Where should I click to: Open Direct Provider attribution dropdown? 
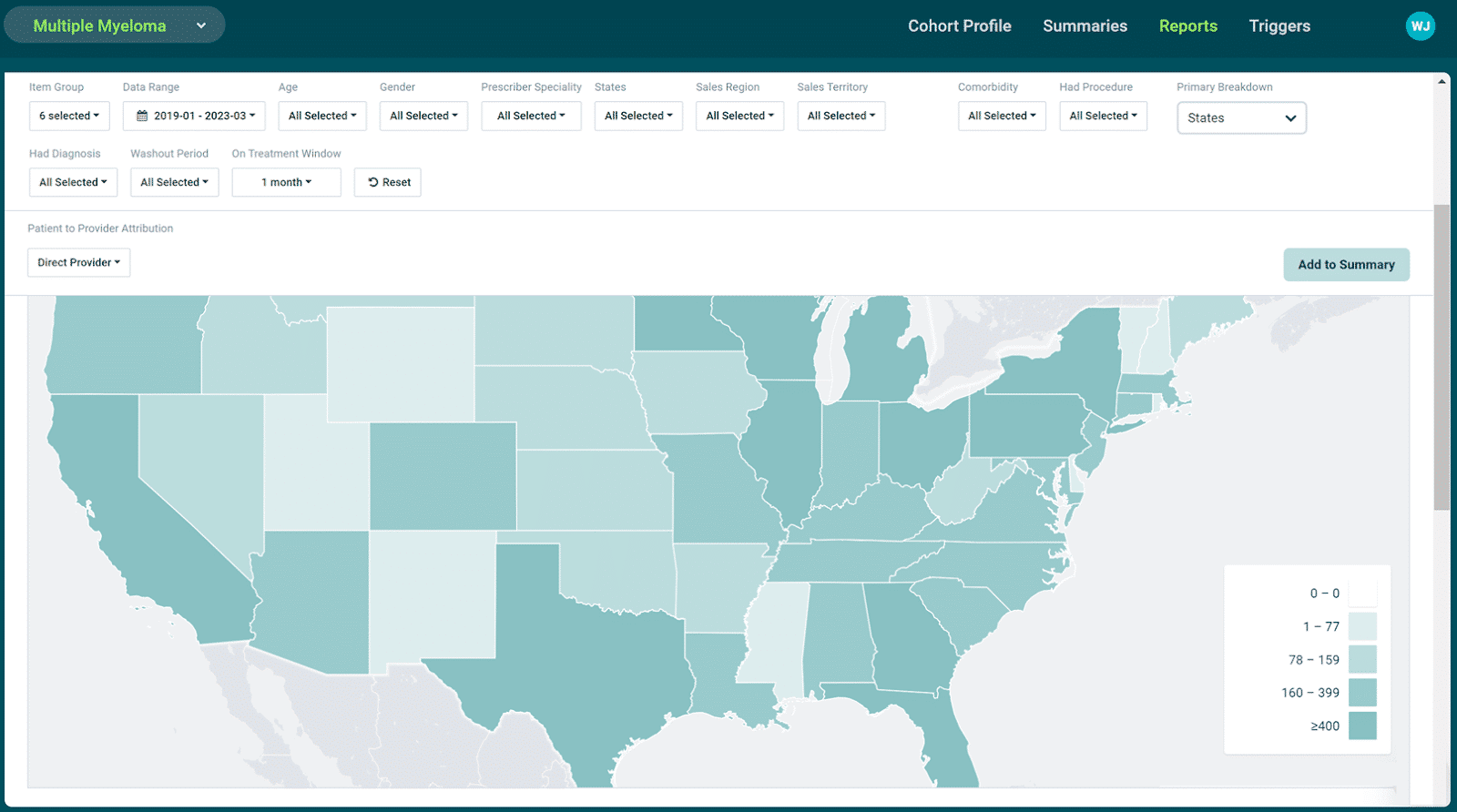pyautogui.click(x=78, y=262)
